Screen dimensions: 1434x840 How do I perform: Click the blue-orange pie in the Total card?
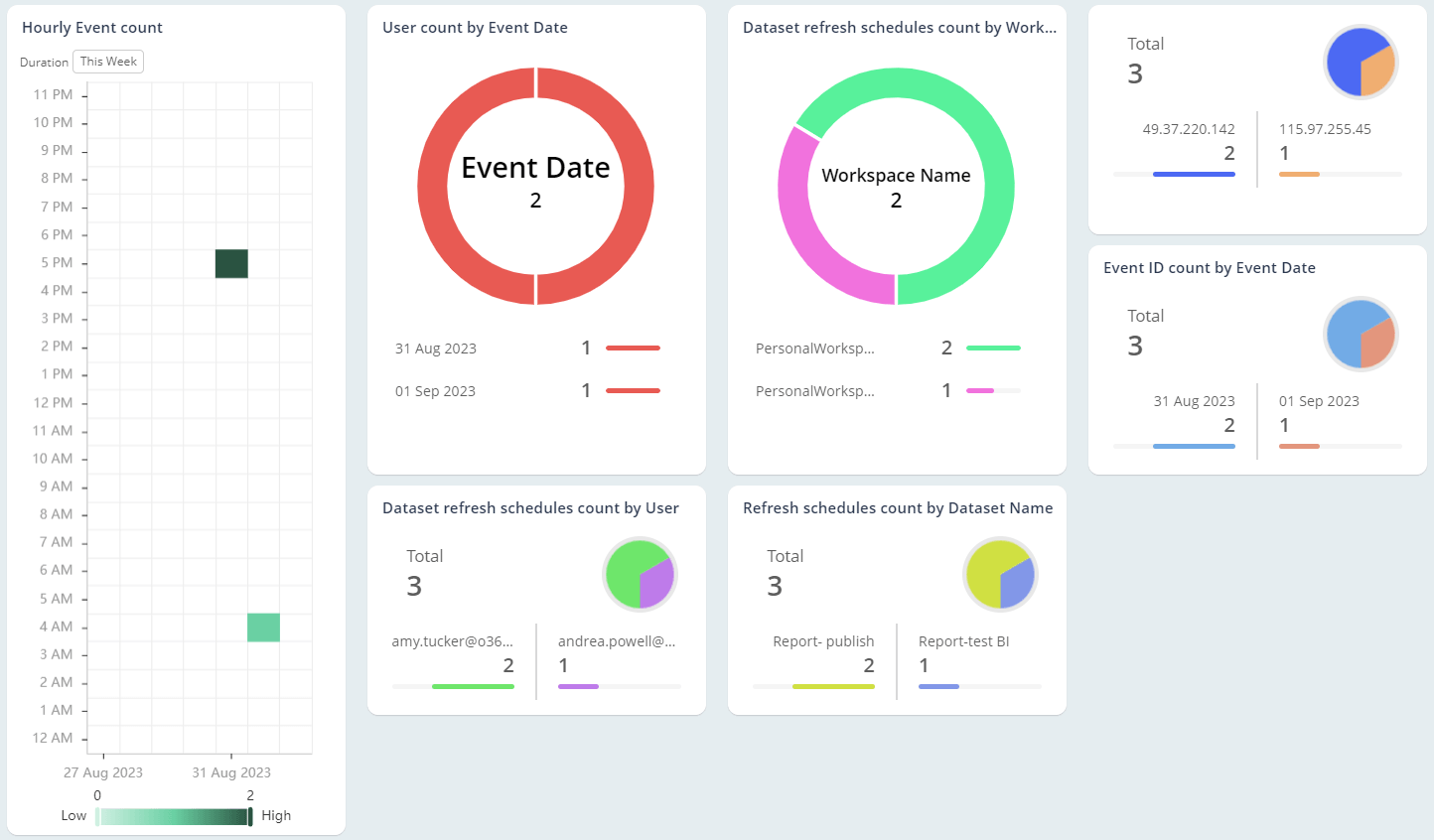[x=1361, y=62]
